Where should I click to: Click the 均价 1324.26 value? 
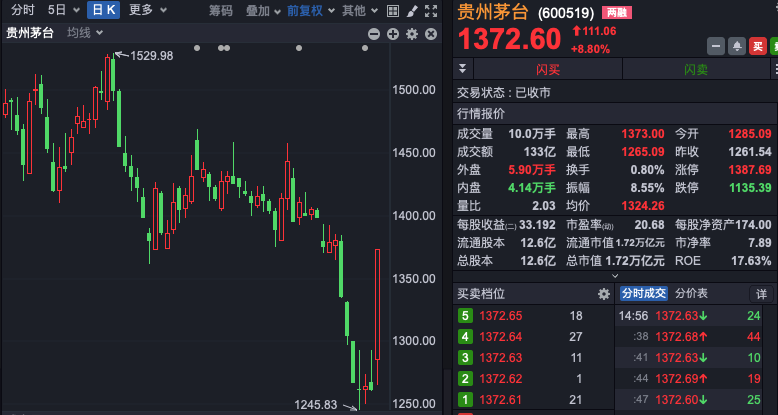(643, 206)
